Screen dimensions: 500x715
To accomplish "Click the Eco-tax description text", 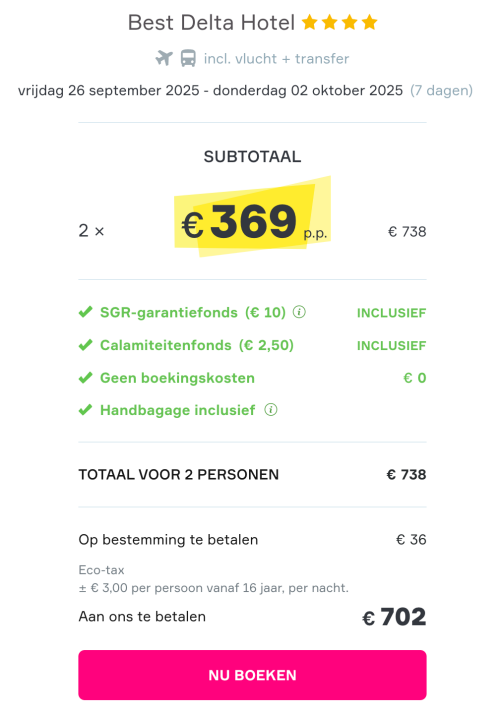I will pos(213,579).
